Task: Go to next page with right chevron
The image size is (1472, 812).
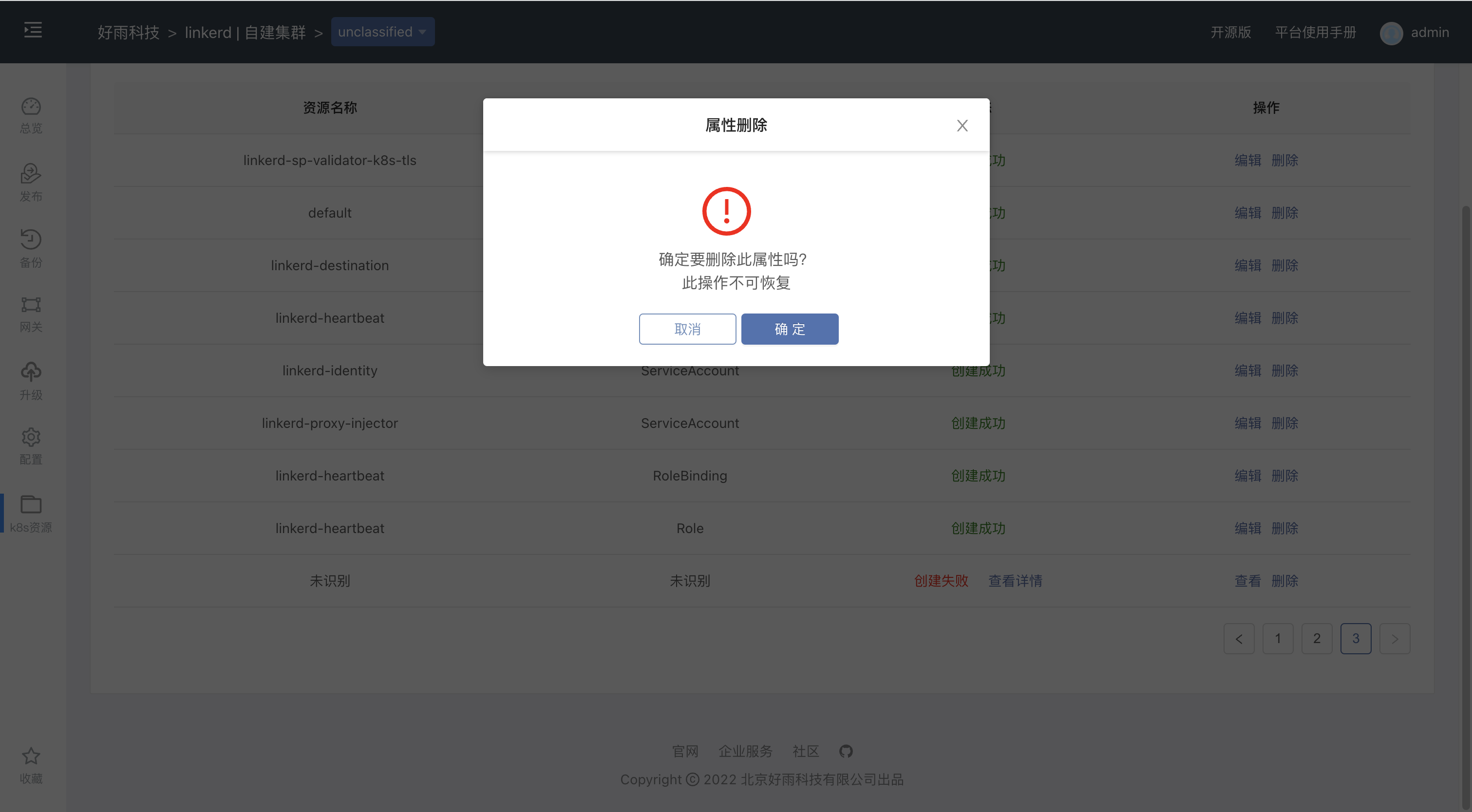Action: [x=1395, y=638]
